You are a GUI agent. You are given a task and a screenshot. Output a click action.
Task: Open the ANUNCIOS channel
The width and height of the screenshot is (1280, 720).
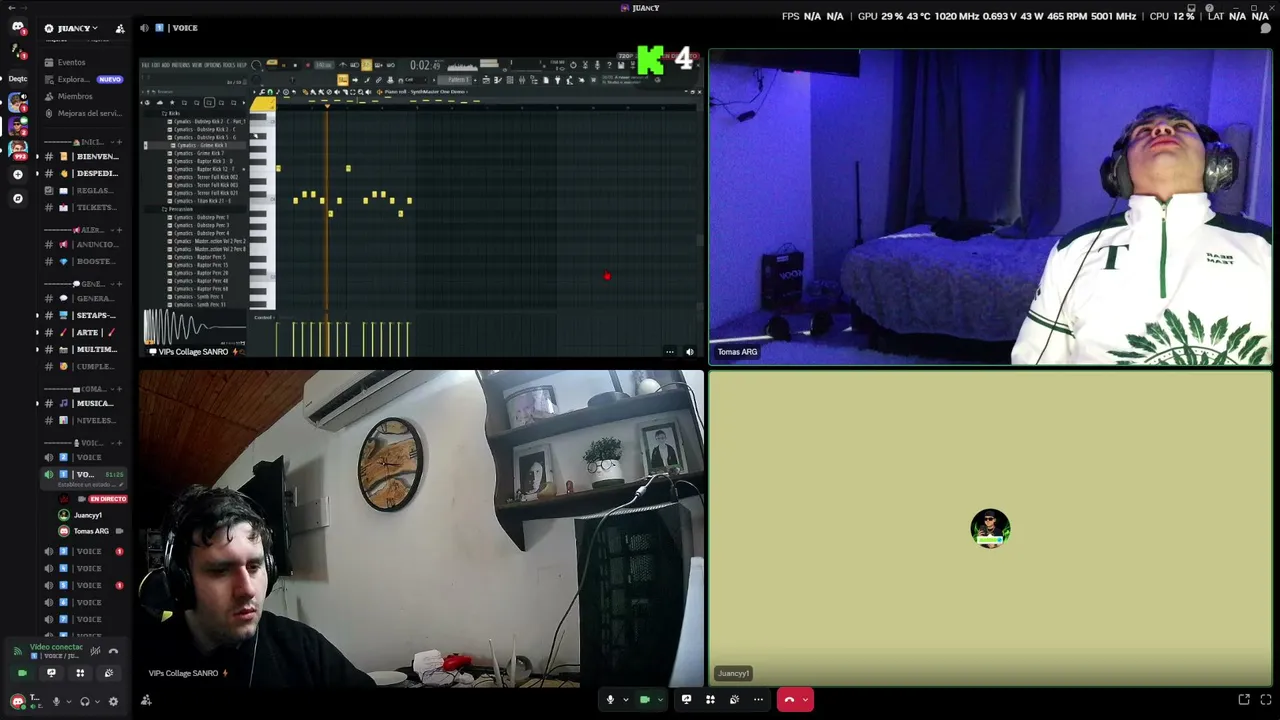coord(84,244)
